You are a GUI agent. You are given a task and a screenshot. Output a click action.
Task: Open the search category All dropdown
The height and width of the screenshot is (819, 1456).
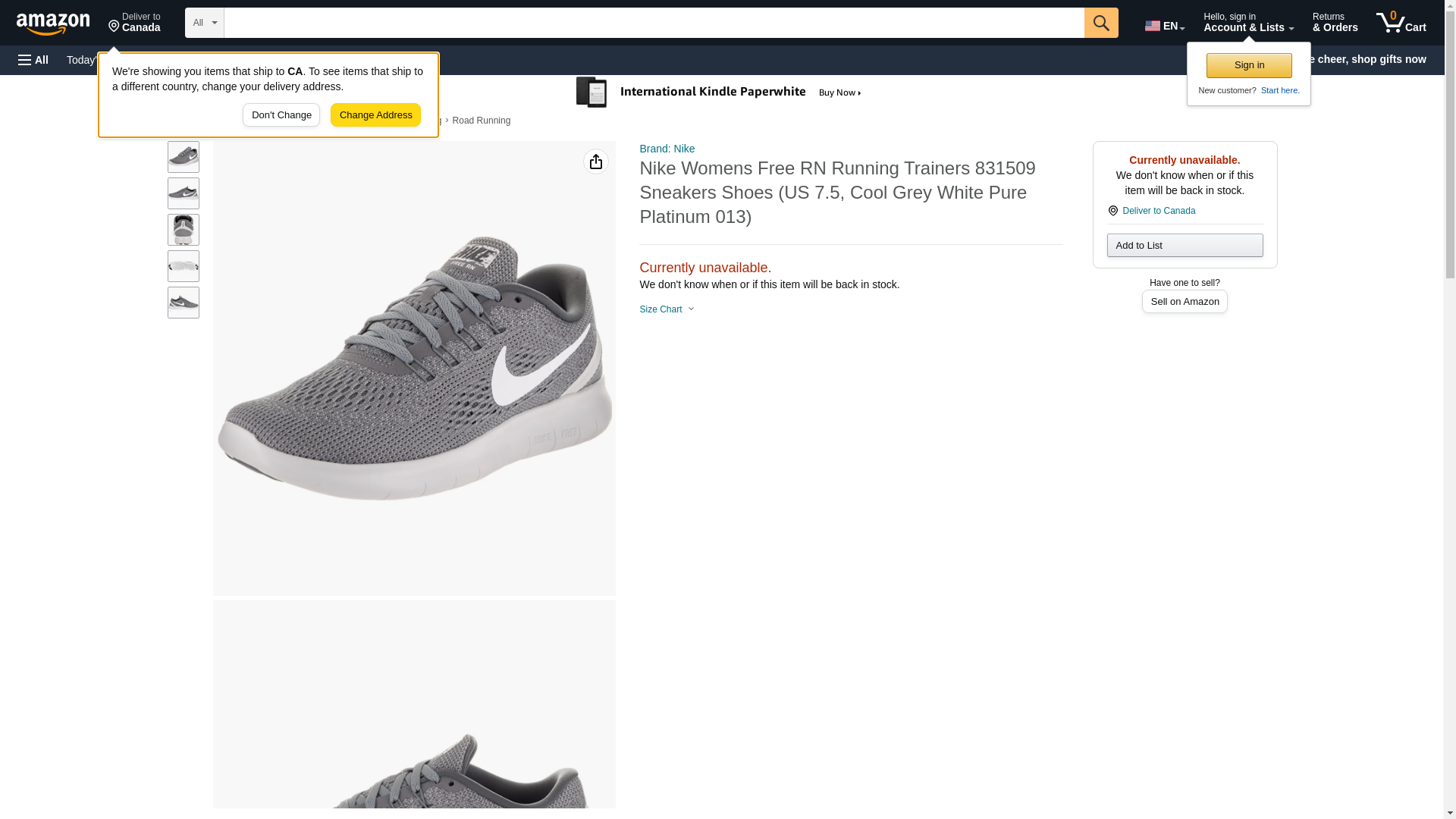(x=204, y=23)
